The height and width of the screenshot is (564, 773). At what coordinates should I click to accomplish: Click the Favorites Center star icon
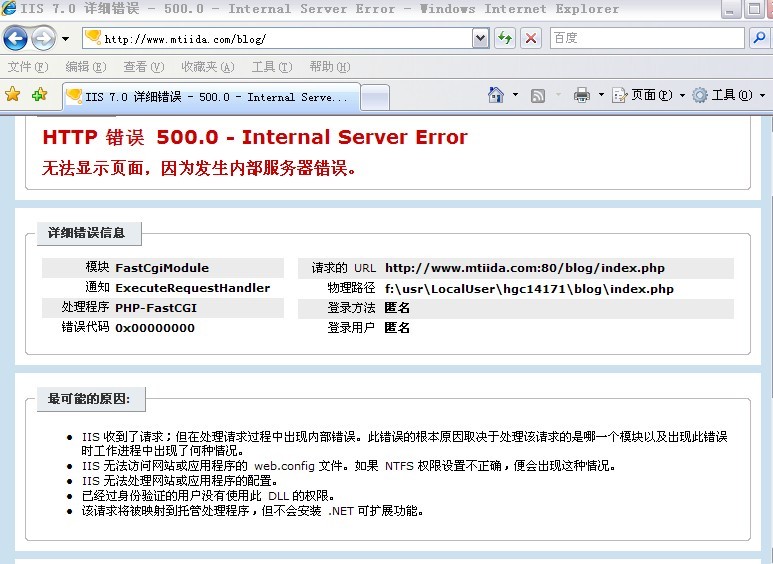(13, 94)
